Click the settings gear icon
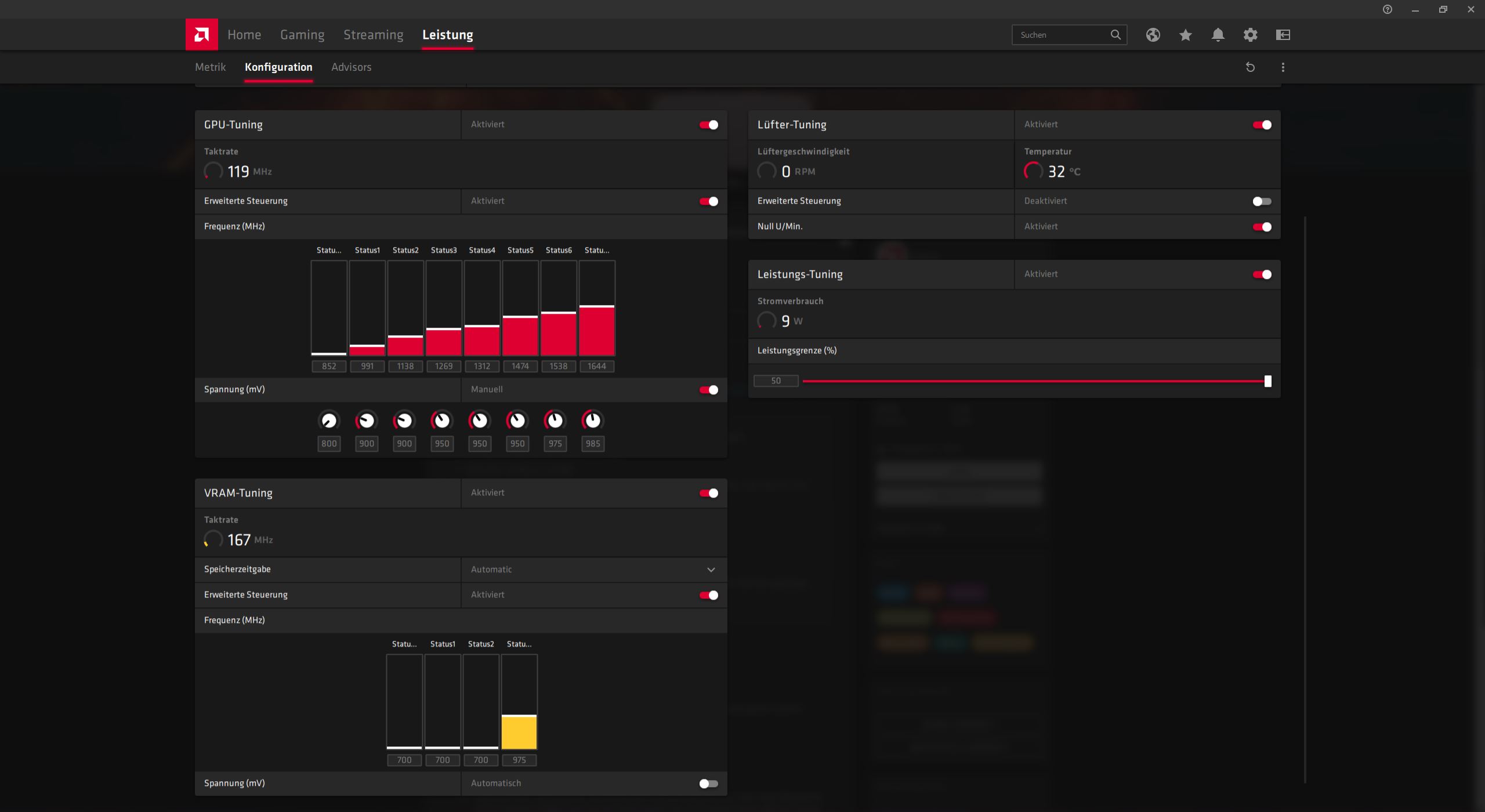The height and width of the screenshot is (812, 1485). [1250, 34]
